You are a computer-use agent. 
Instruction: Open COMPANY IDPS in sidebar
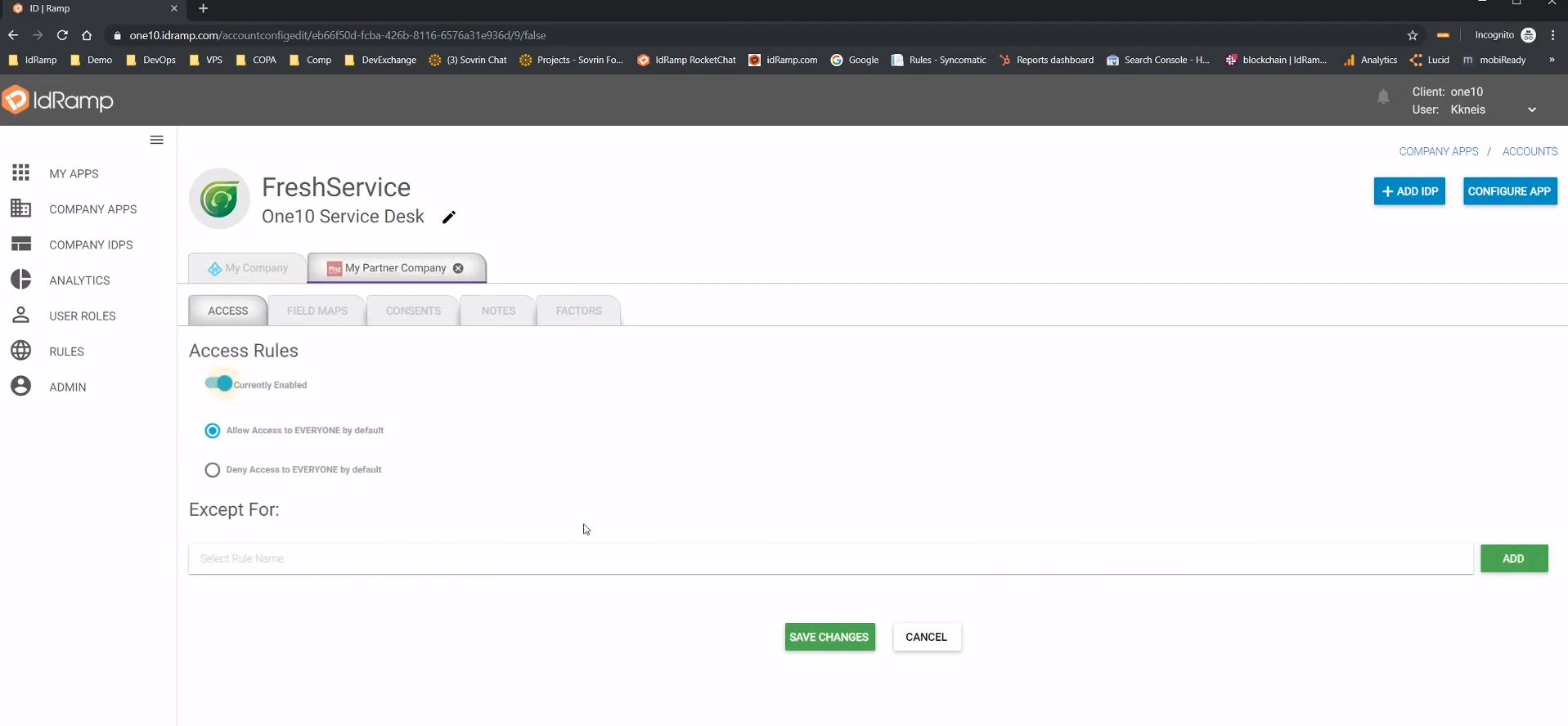coord(91,244)
